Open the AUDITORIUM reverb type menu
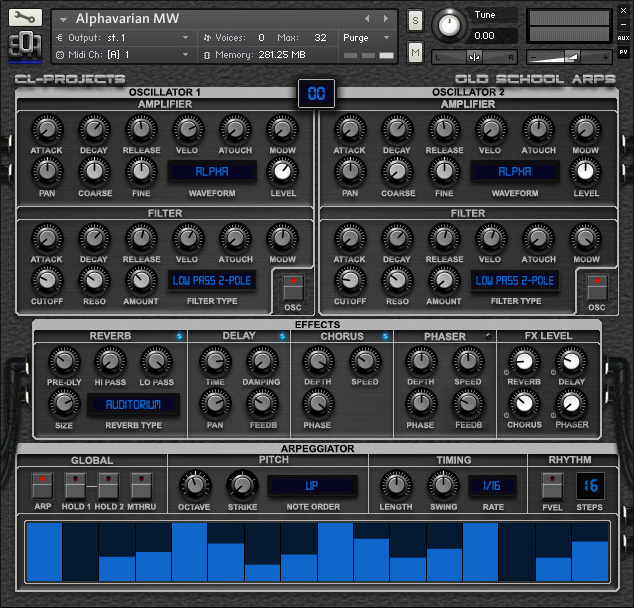Screen dimensions: 634x608 pos(133,405)
